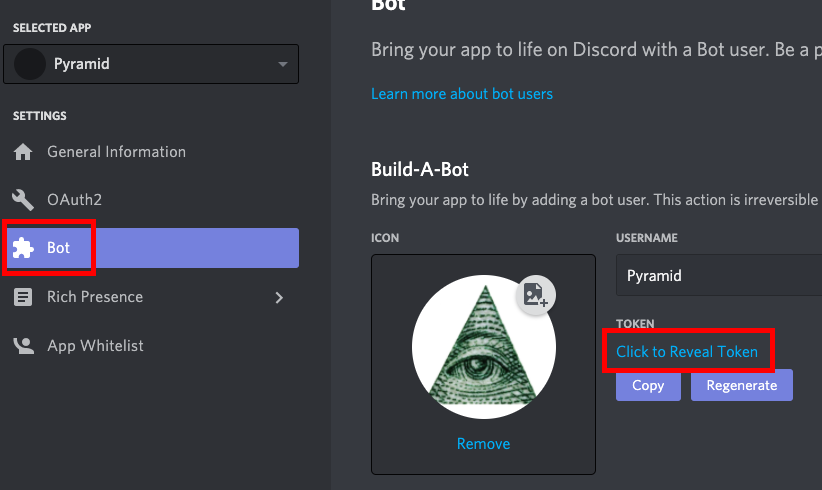
Task: Expand Rich Presence submenu chevron
Action: tap(279, 298)
